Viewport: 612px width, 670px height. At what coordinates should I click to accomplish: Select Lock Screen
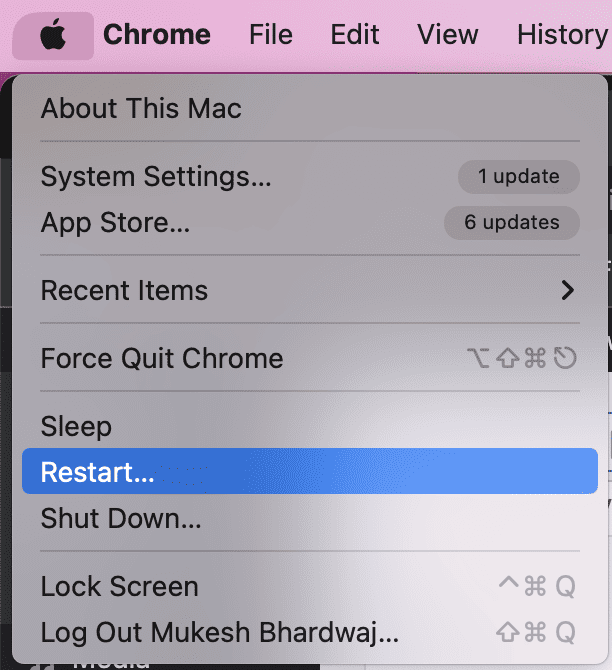pos(119,586)
